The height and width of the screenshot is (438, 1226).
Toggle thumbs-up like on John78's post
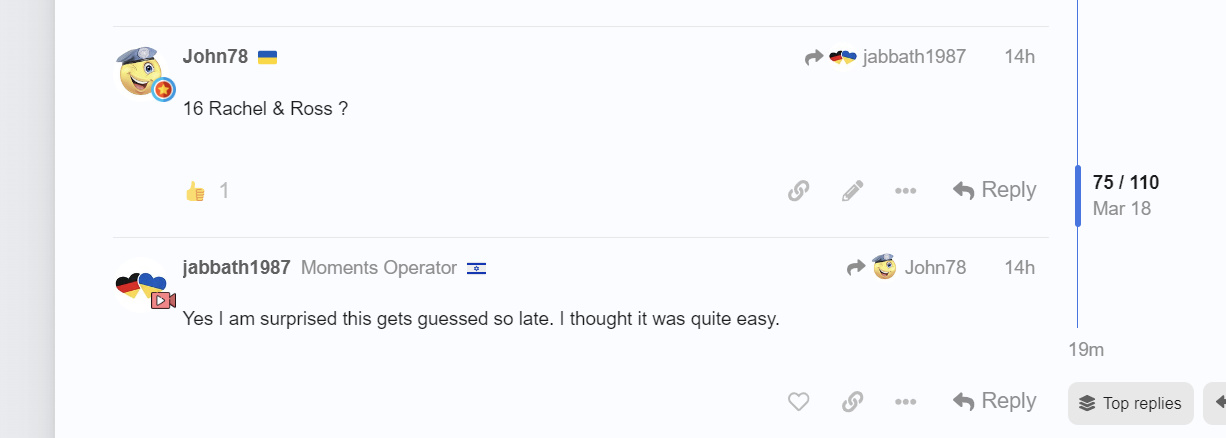pyautogui.click(x=195, y=191)
